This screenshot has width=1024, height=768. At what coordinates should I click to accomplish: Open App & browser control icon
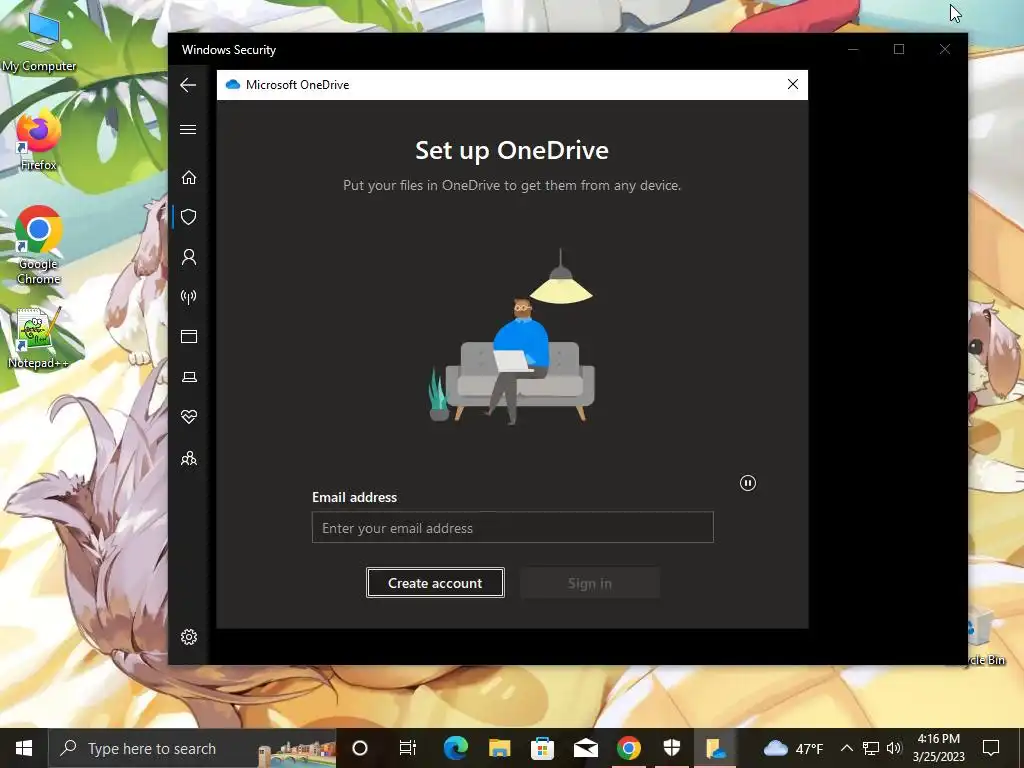[x=189, y=336]
